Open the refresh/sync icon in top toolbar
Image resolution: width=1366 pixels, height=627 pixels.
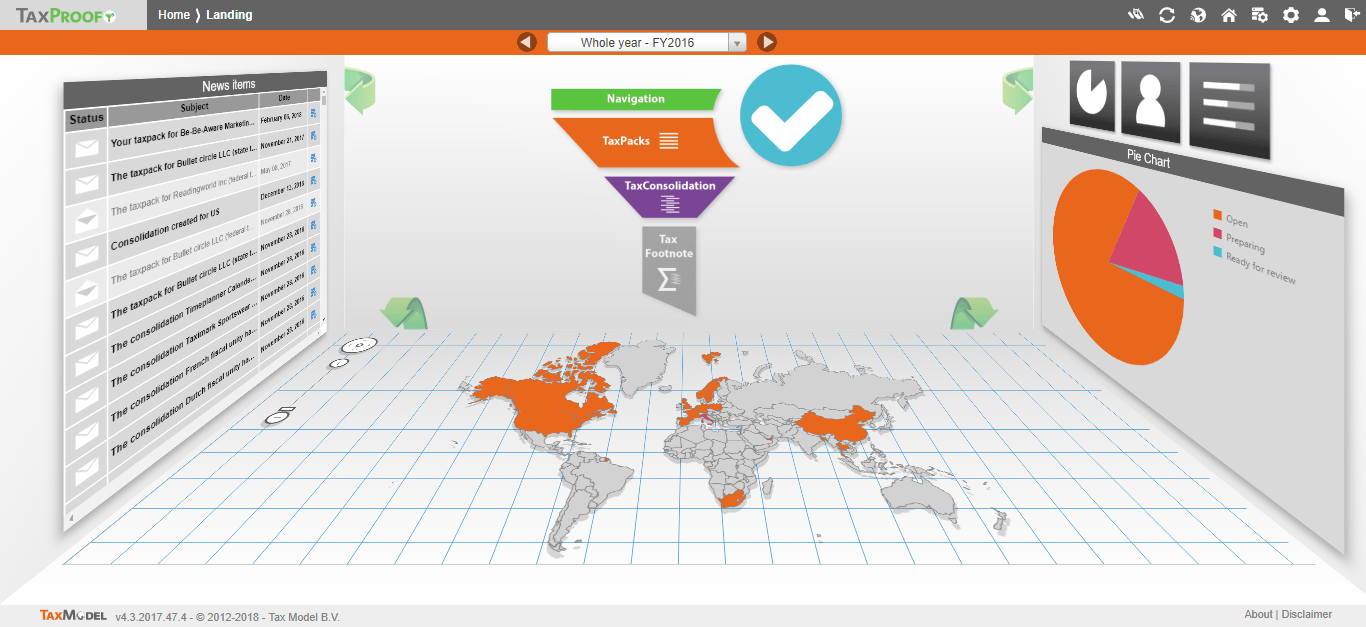(1167, 15)
